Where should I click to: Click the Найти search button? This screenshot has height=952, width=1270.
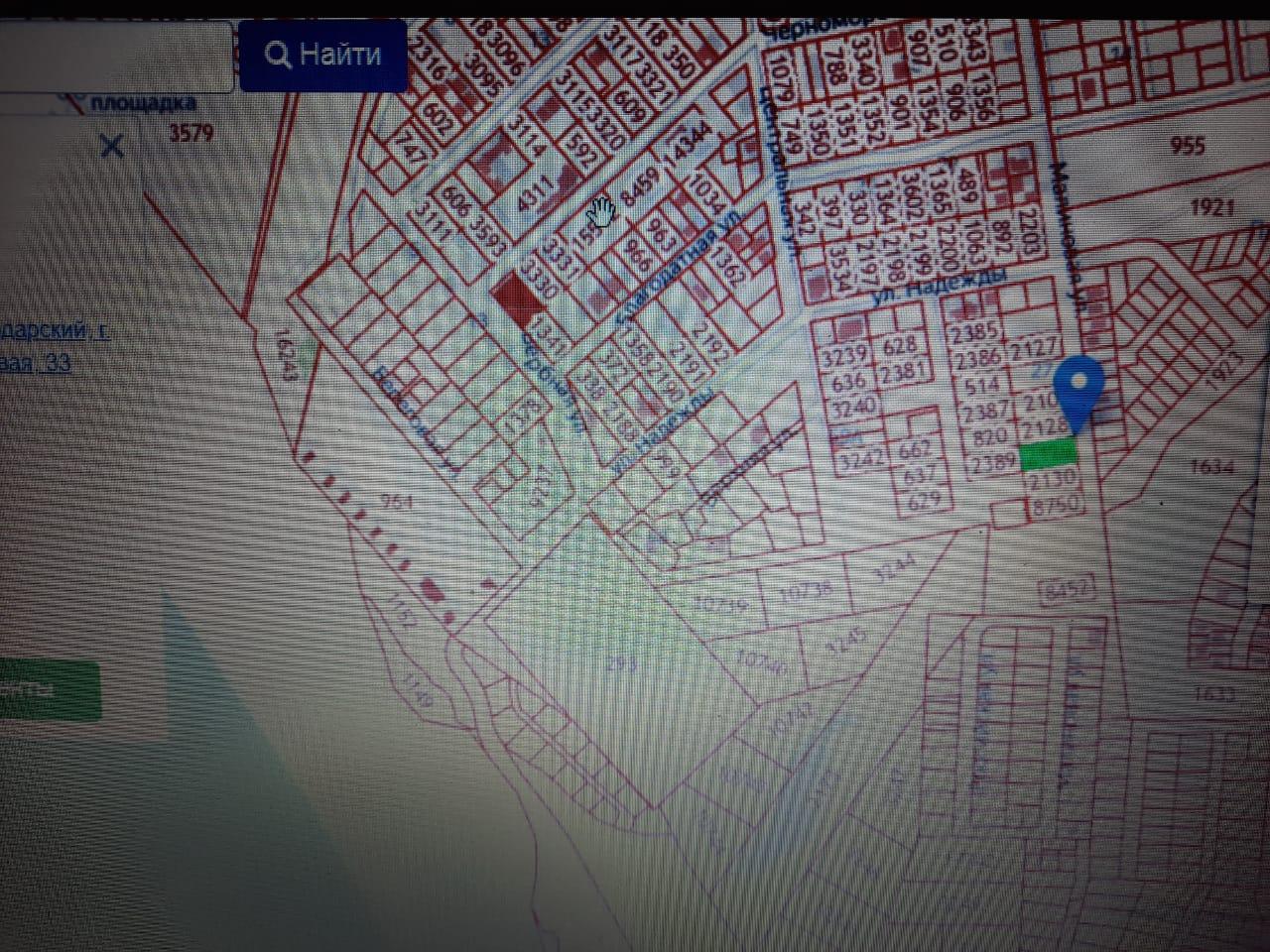click(x=323, y=55)
